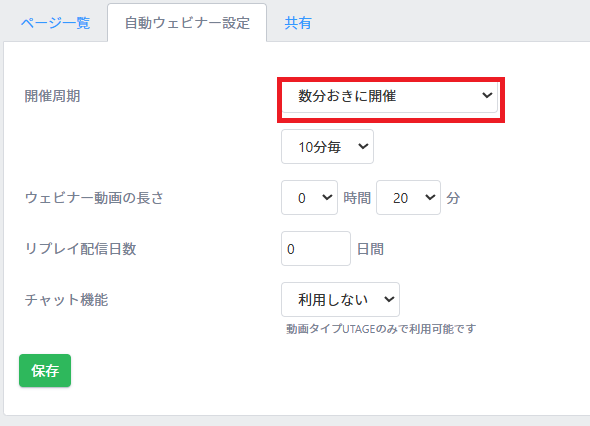Screen dimensions: 590x426
Task: Click the リプレイ配信日数 label
Action: [x=80, y=249]
